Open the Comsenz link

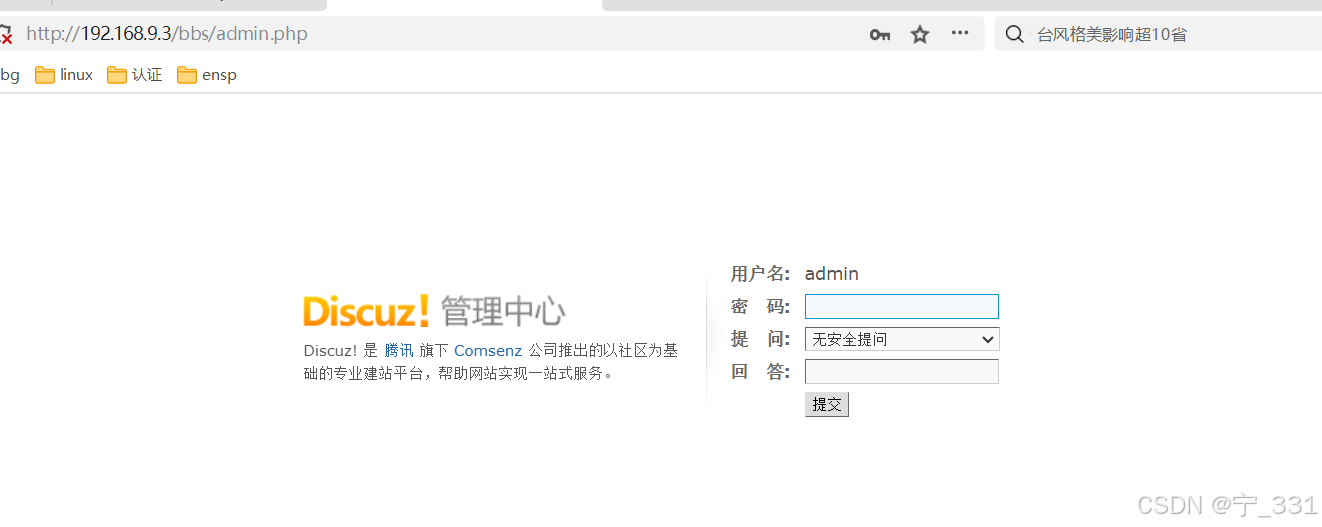click(x=488, y=350)
